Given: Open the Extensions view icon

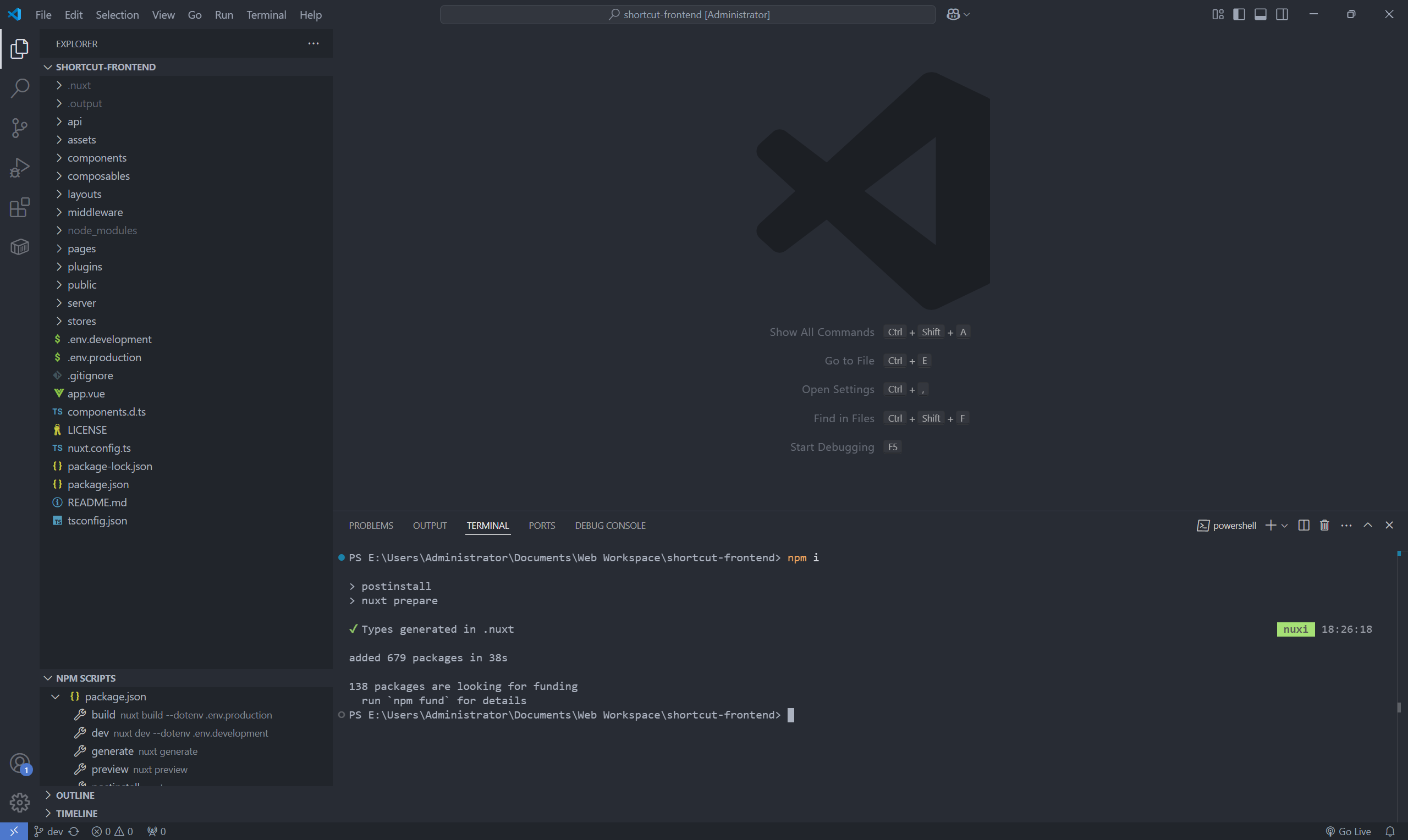Looking at the screenshot, I should tap(19, 207).
